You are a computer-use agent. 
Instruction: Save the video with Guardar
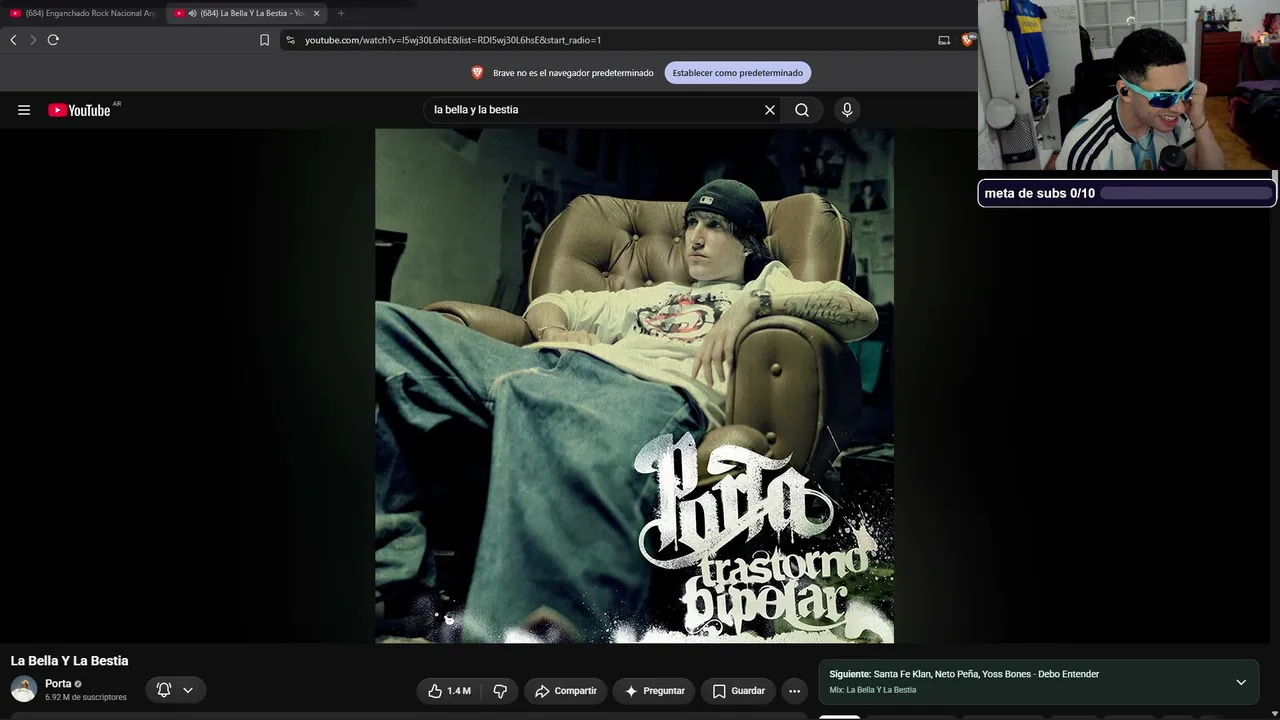point(739,691)
